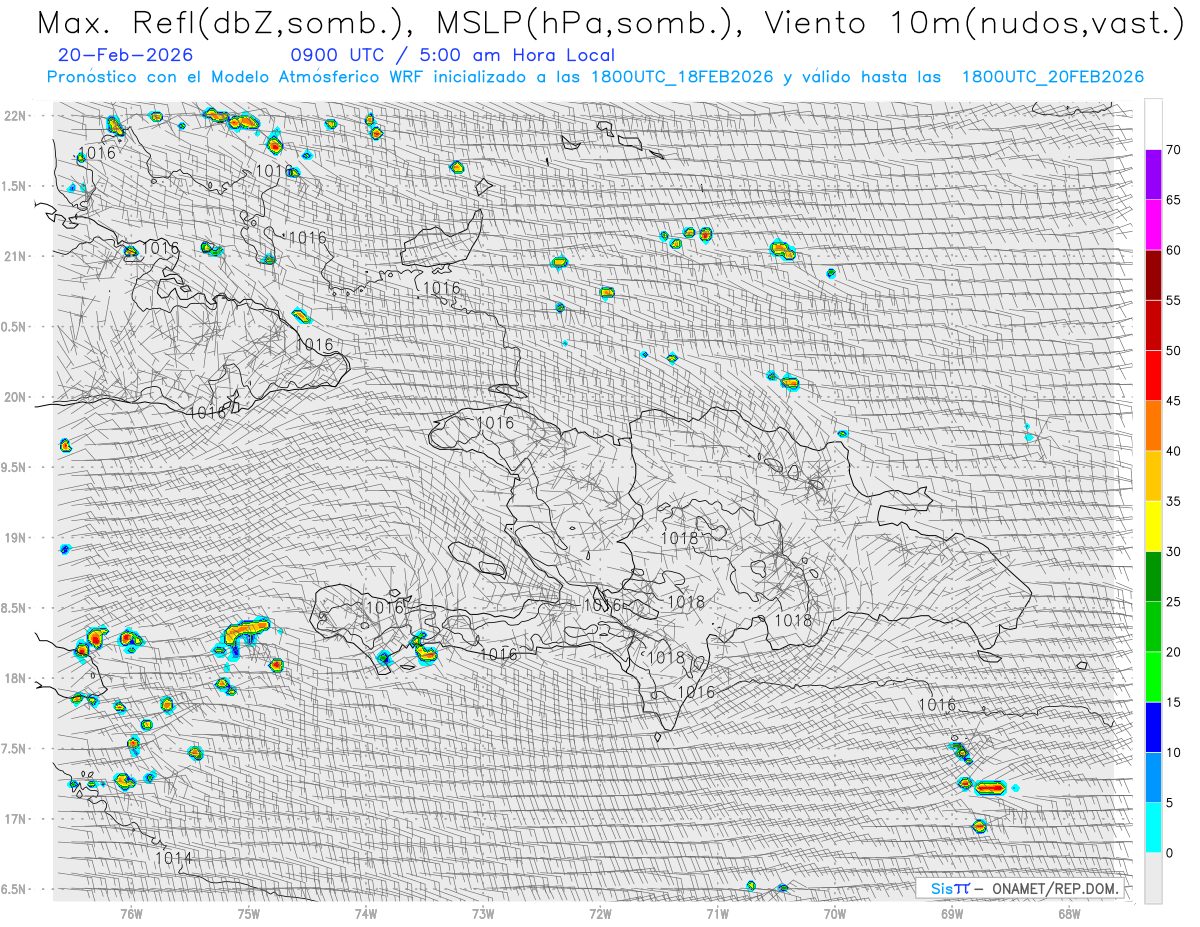Image resolution: width=1200 pixels, height=927 pixels.
Task: Pick the yellow 30–35 dBZ colorbar segment
Action: point(1153,526)
